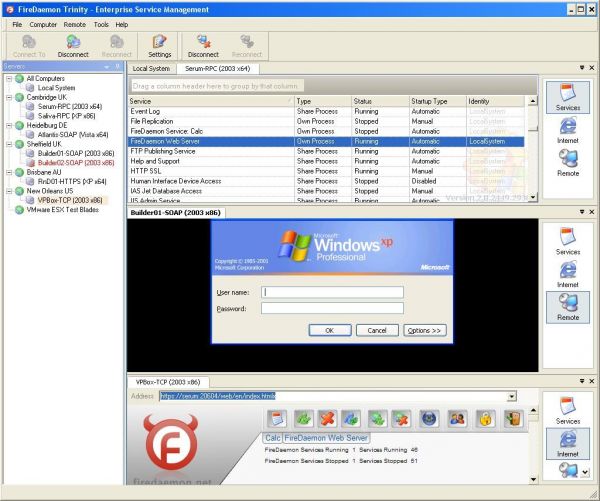Select Saliva-RPC (XP x86) in tree
Screen dimensions: 600x501
67,116
